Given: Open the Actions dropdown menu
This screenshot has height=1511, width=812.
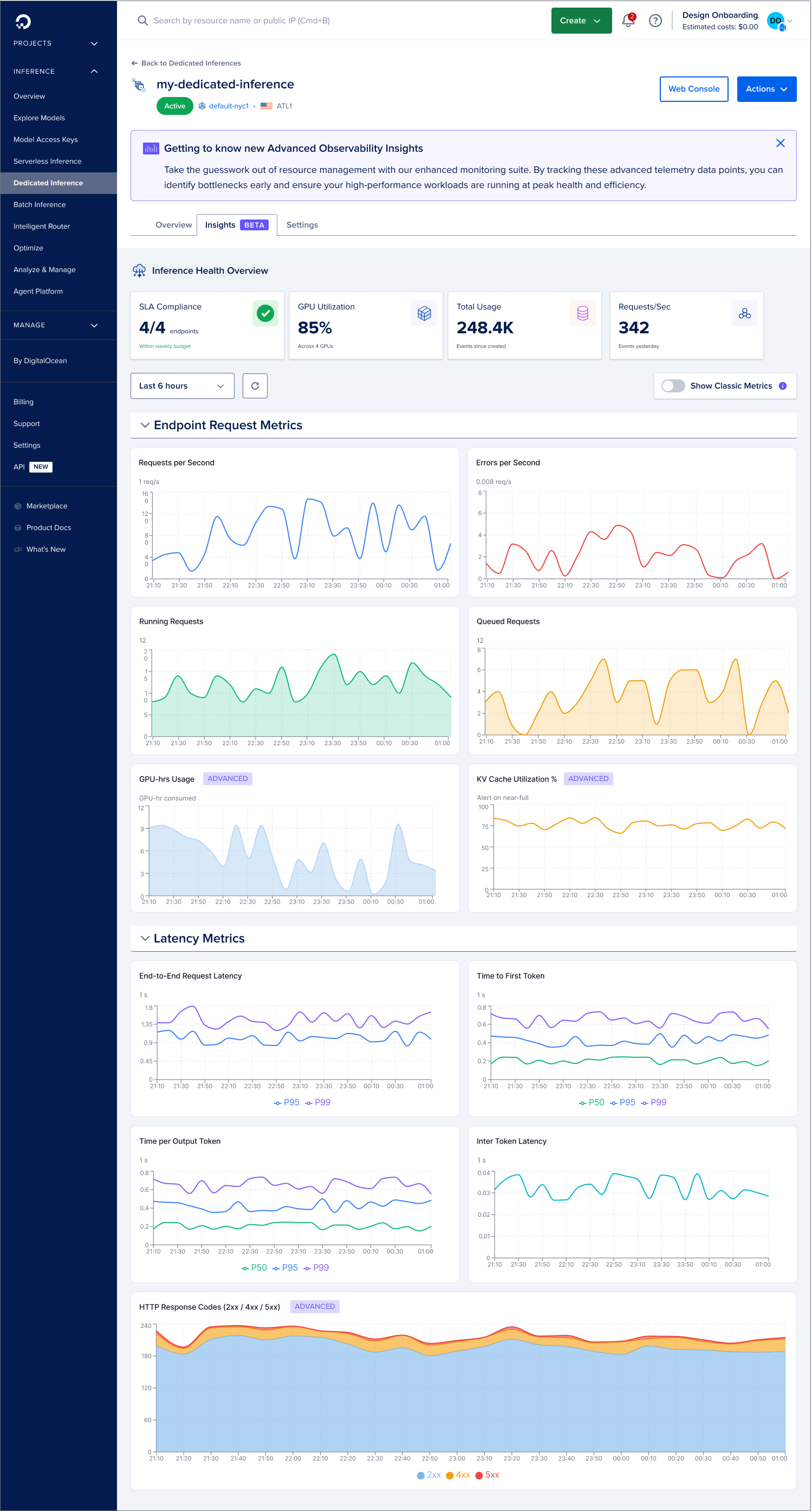Looking at the screenshot, I should point(766,89).
